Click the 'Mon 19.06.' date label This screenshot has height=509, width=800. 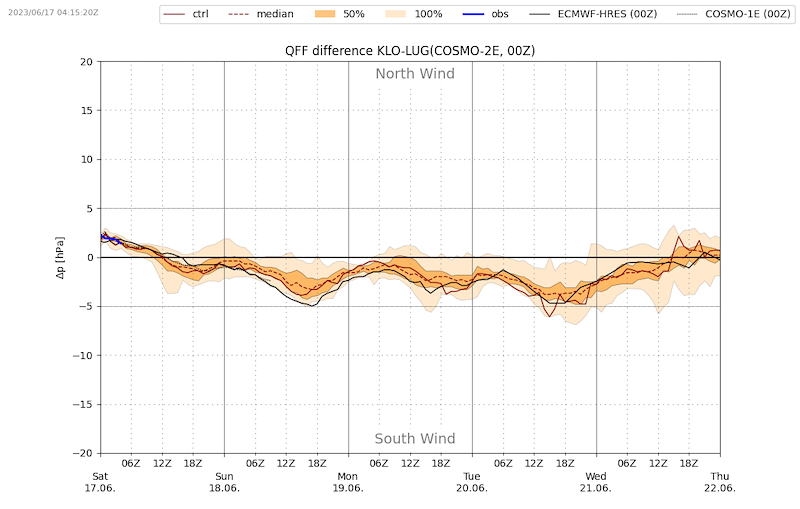[x=348, y=482]
